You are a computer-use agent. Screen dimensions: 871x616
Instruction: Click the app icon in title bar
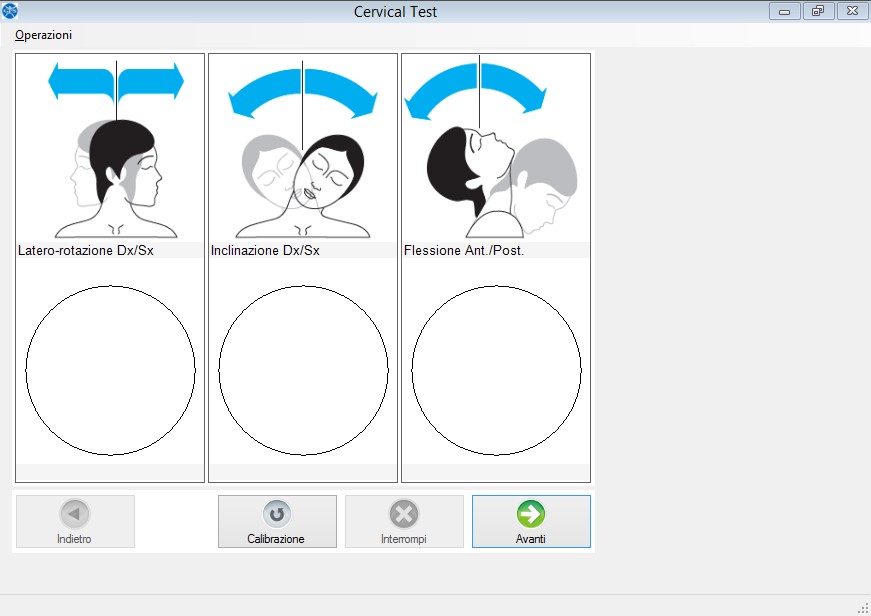[10, 11]
